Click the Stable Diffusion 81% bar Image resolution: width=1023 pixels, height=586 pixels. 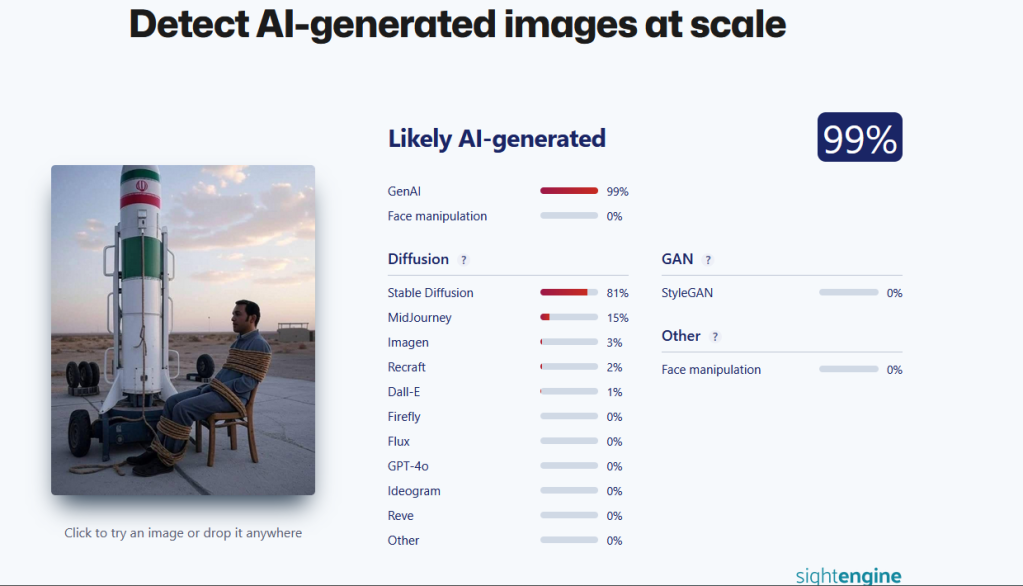[569, 293]
